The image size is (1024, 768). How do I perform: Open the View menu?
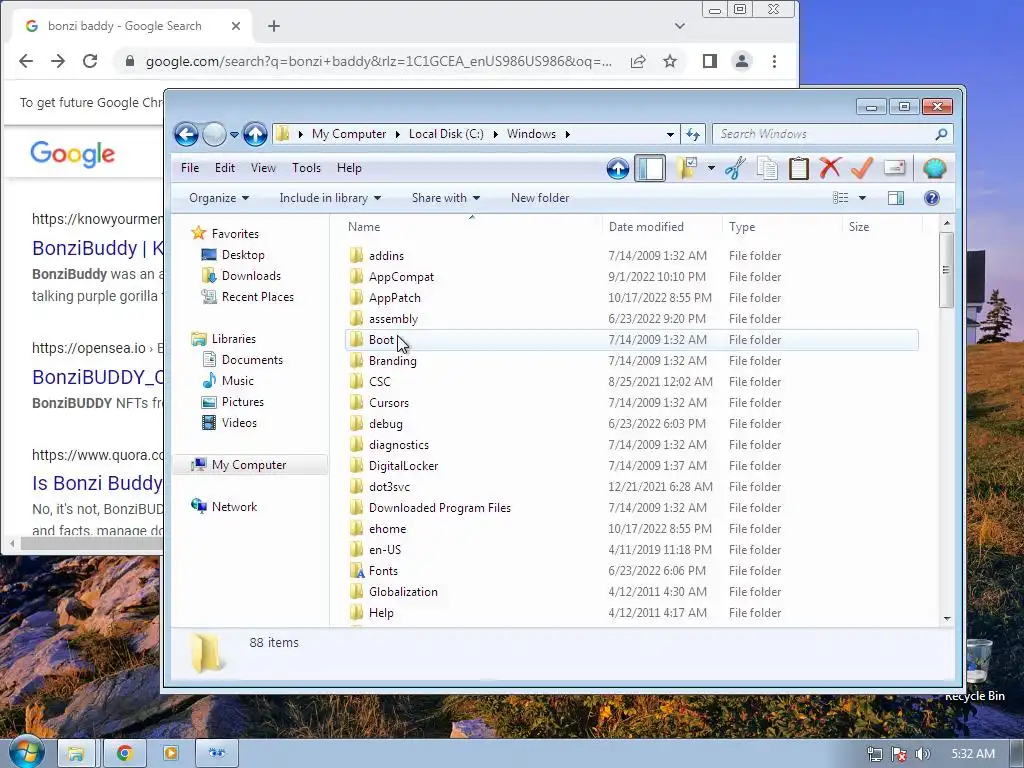[263, 168]
